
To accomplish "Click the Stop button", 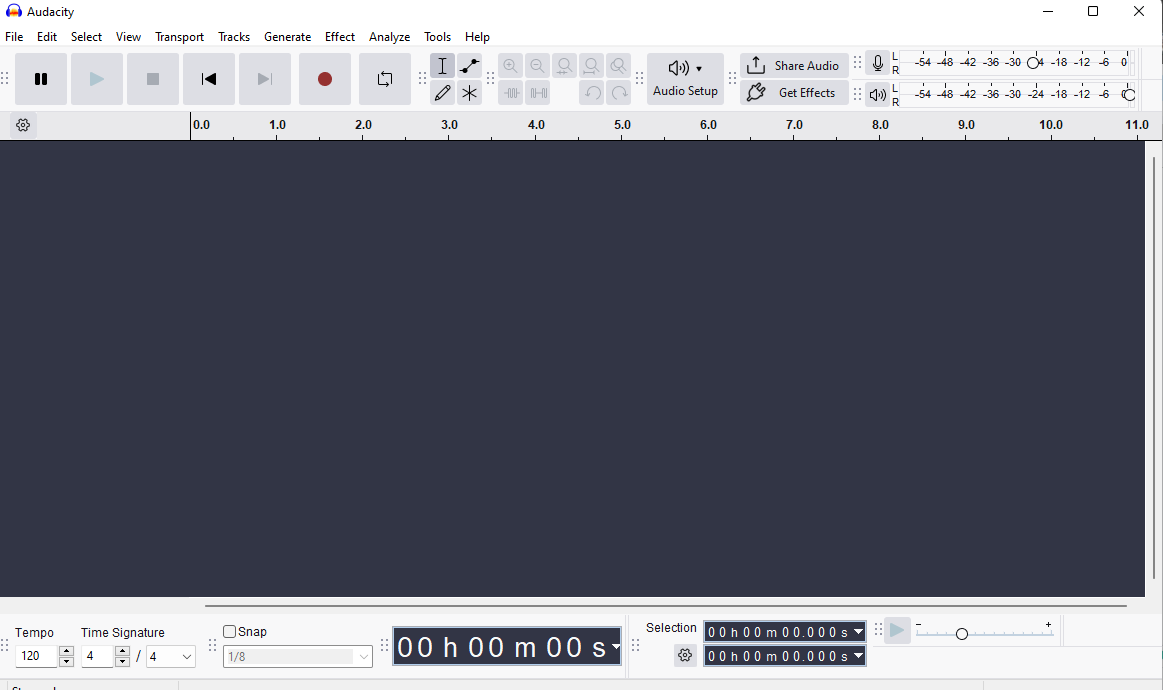I will click(x=153, y=79).
